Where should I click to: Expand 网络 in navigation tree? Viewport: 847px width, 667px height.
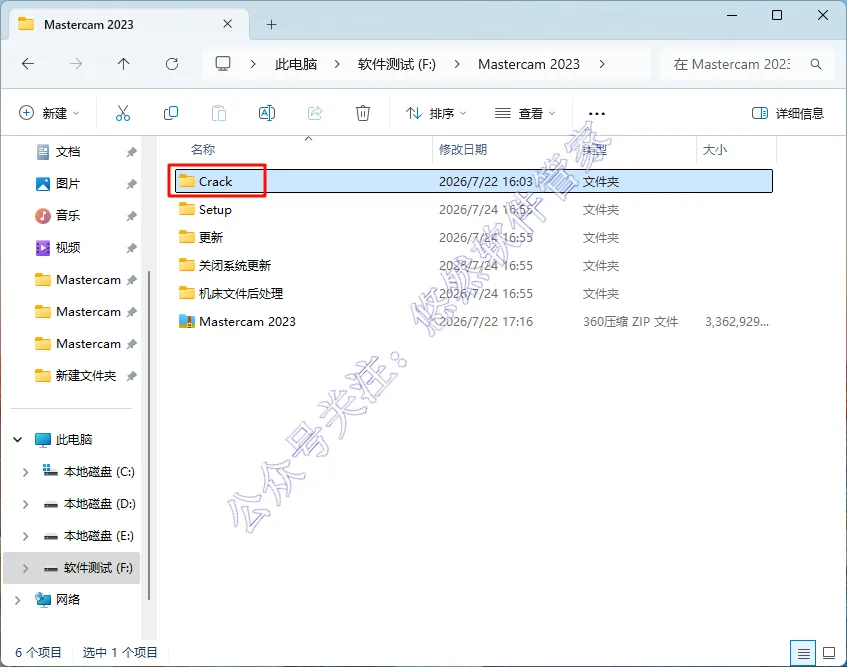tap(18, 600)
